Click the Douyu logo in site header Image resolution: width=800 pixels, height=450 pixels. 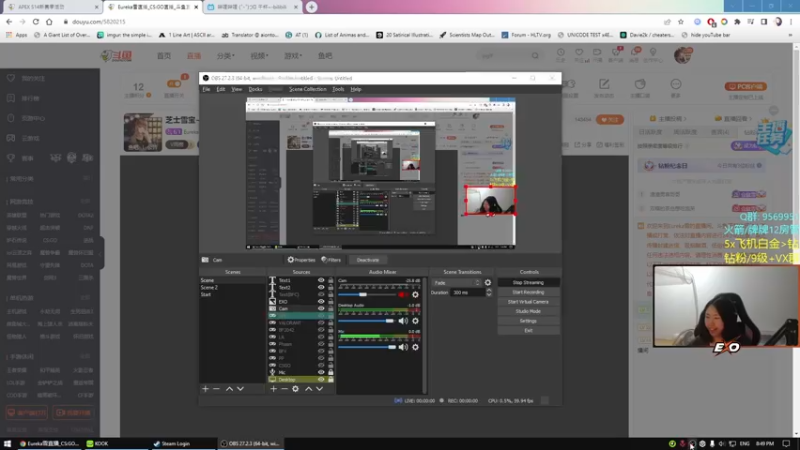click(x=117, y=56)
